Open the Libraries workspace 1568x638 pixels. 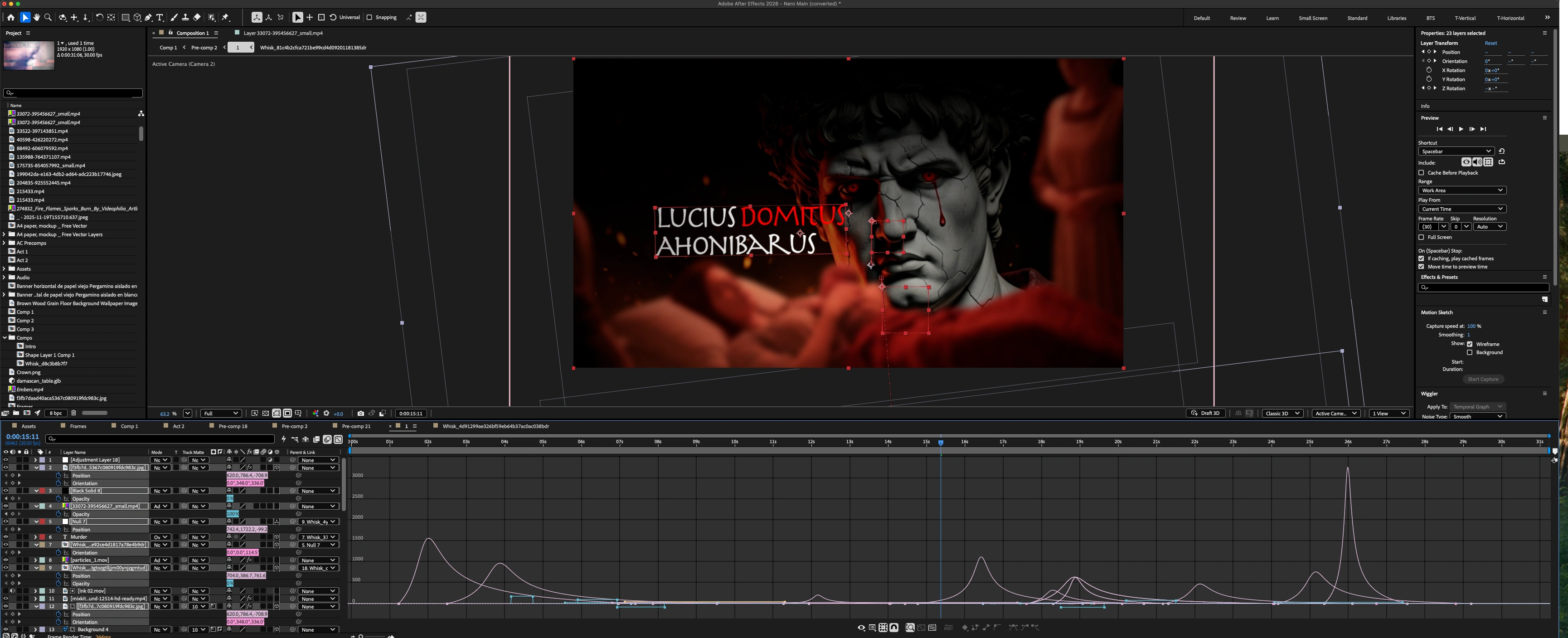(1396, 18)
